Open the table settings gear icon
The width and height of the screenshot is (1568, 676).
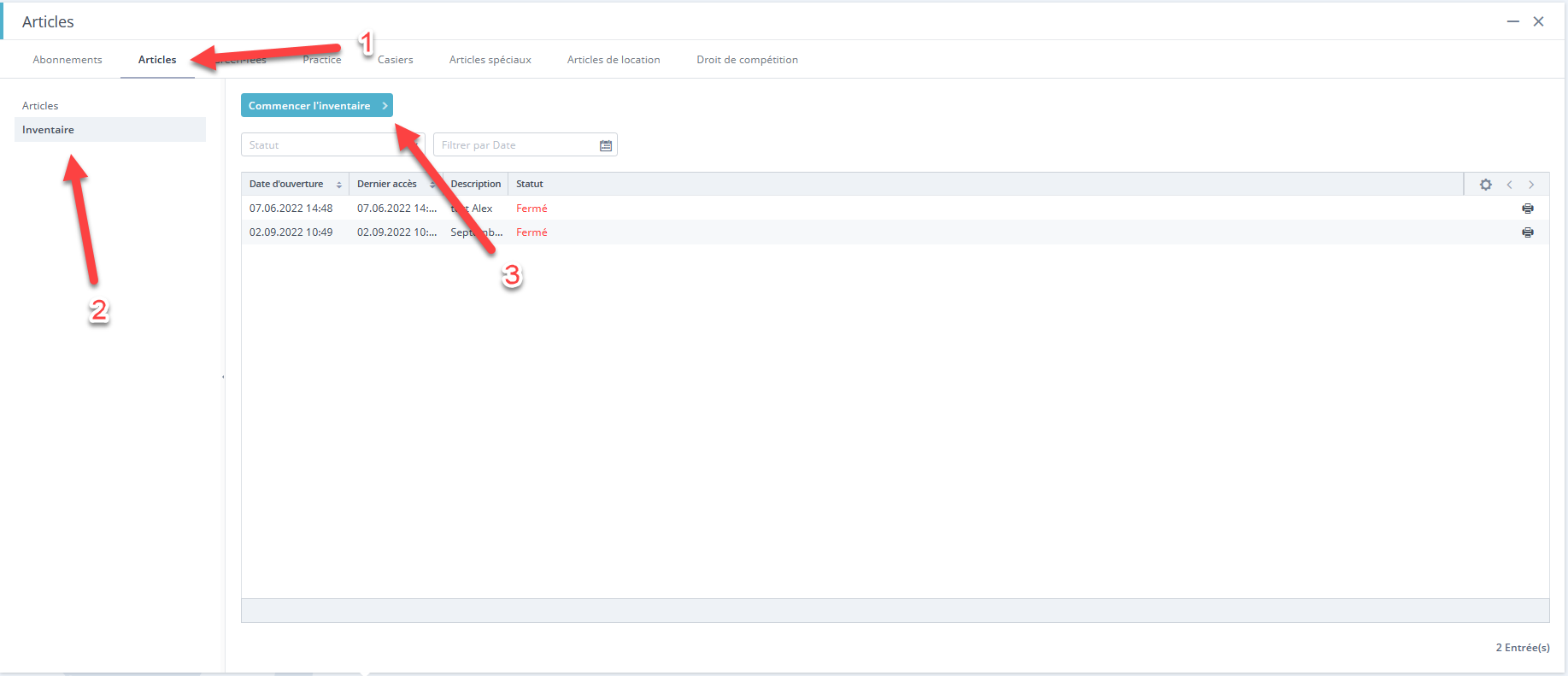[1486, 185]
